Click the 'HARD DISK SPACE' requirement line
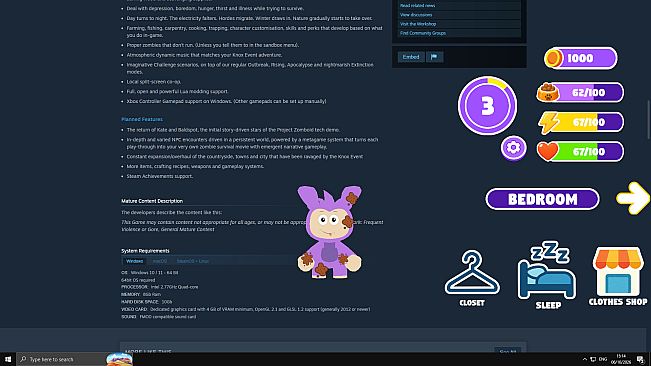This screenshot has width=651, height=366. click(146, 302)
